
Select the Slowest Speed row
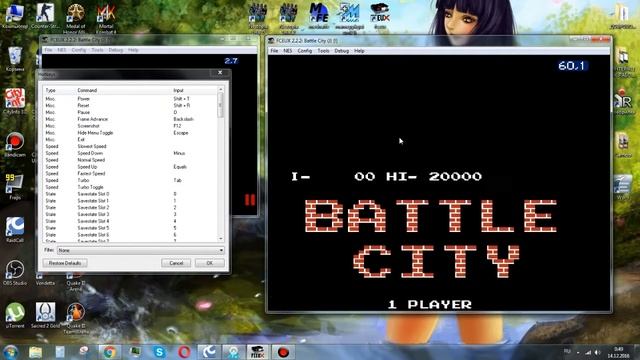point(130,146)
